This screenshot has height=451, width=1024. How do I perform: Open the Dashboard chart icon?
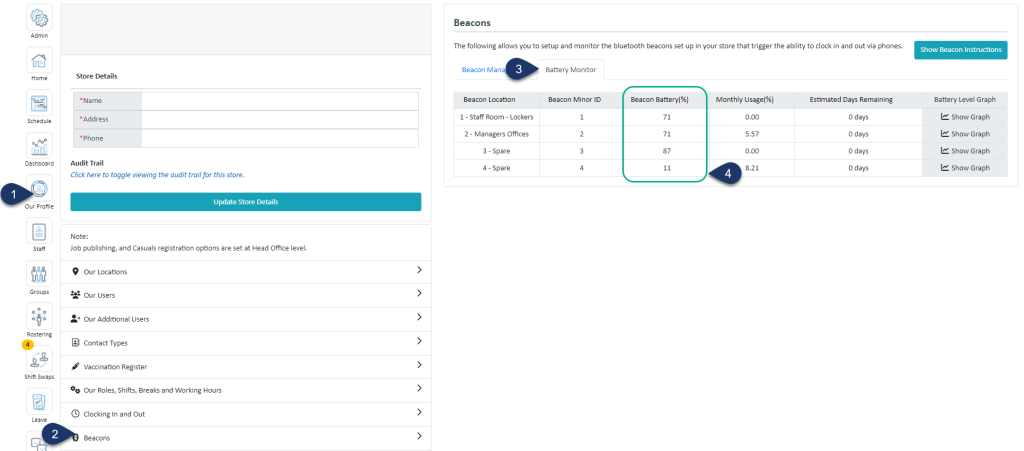tap(39, 146)
